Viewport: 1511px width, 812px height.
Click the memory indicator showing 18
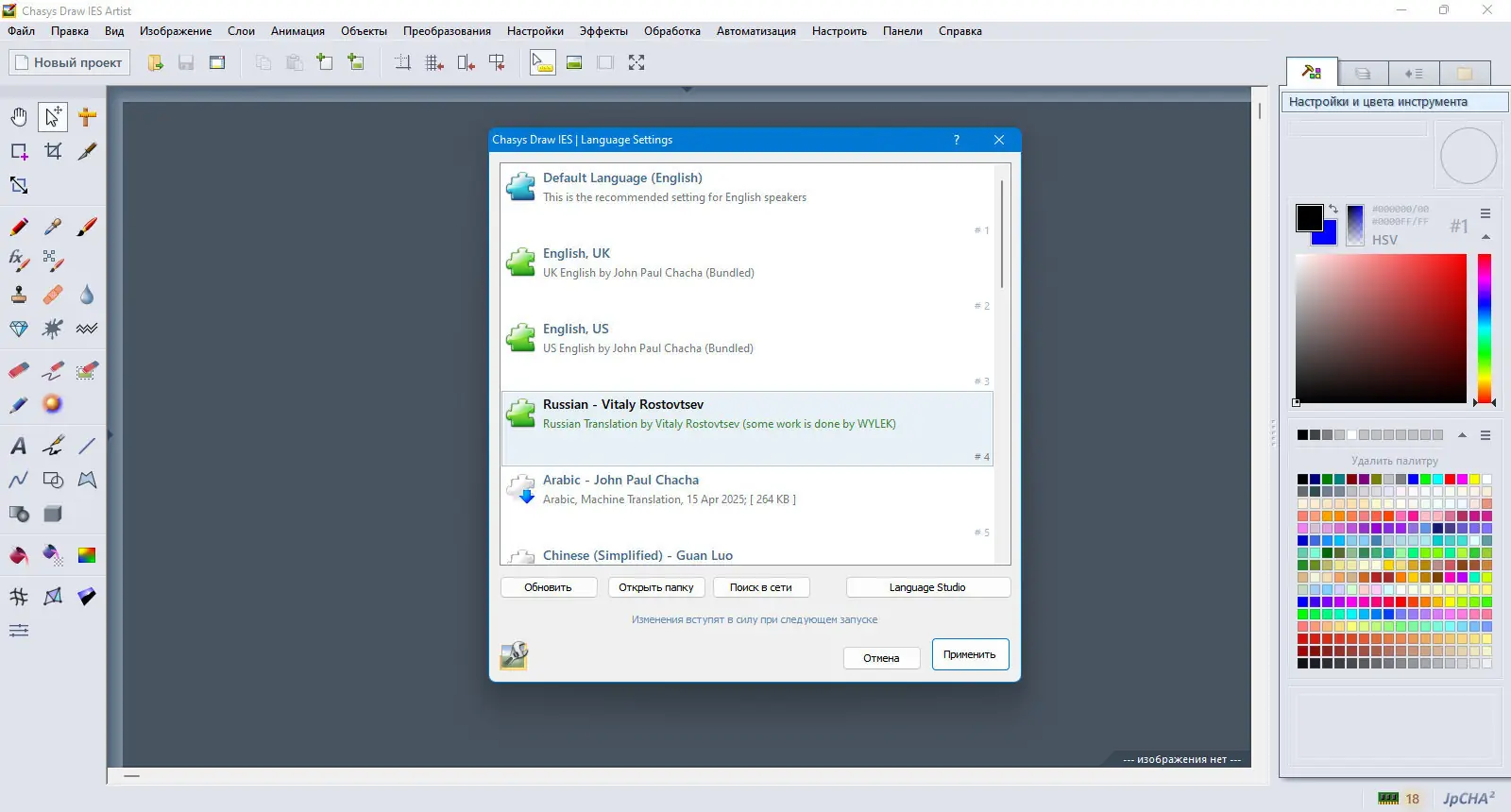point(1400,799)
